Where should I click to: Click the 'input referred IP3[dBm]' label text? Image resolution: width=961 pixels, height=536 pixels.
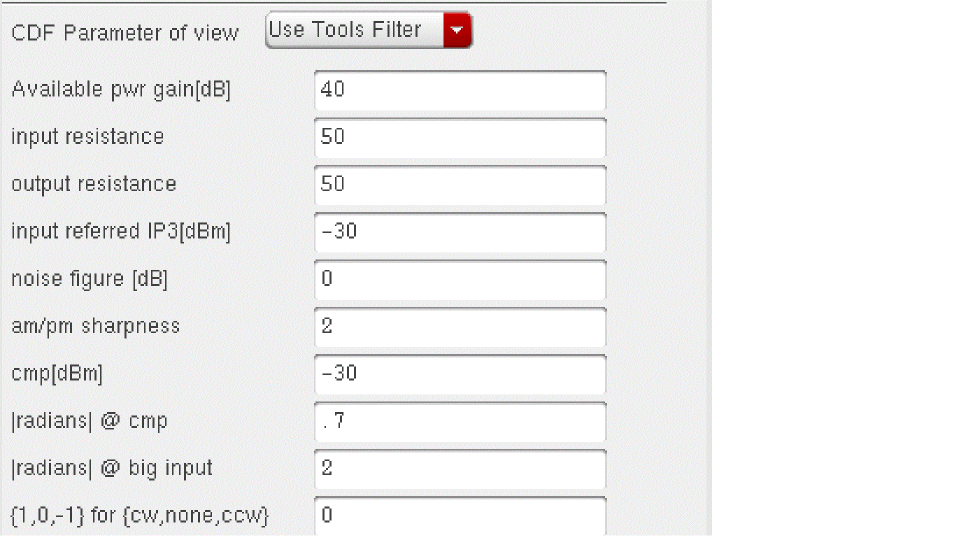[x=121, y=232]
